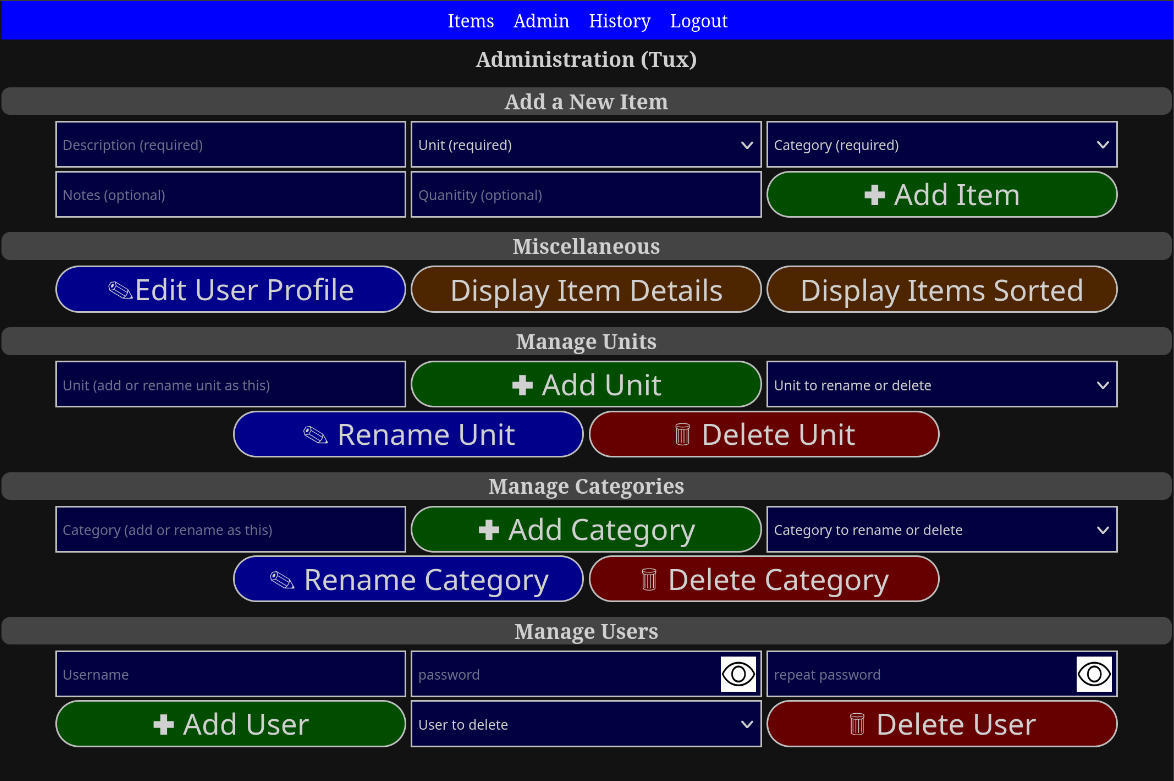This screenshot has width=1174, height=781.
Task: Show password with the password field's eye icon
Action: 738,674
